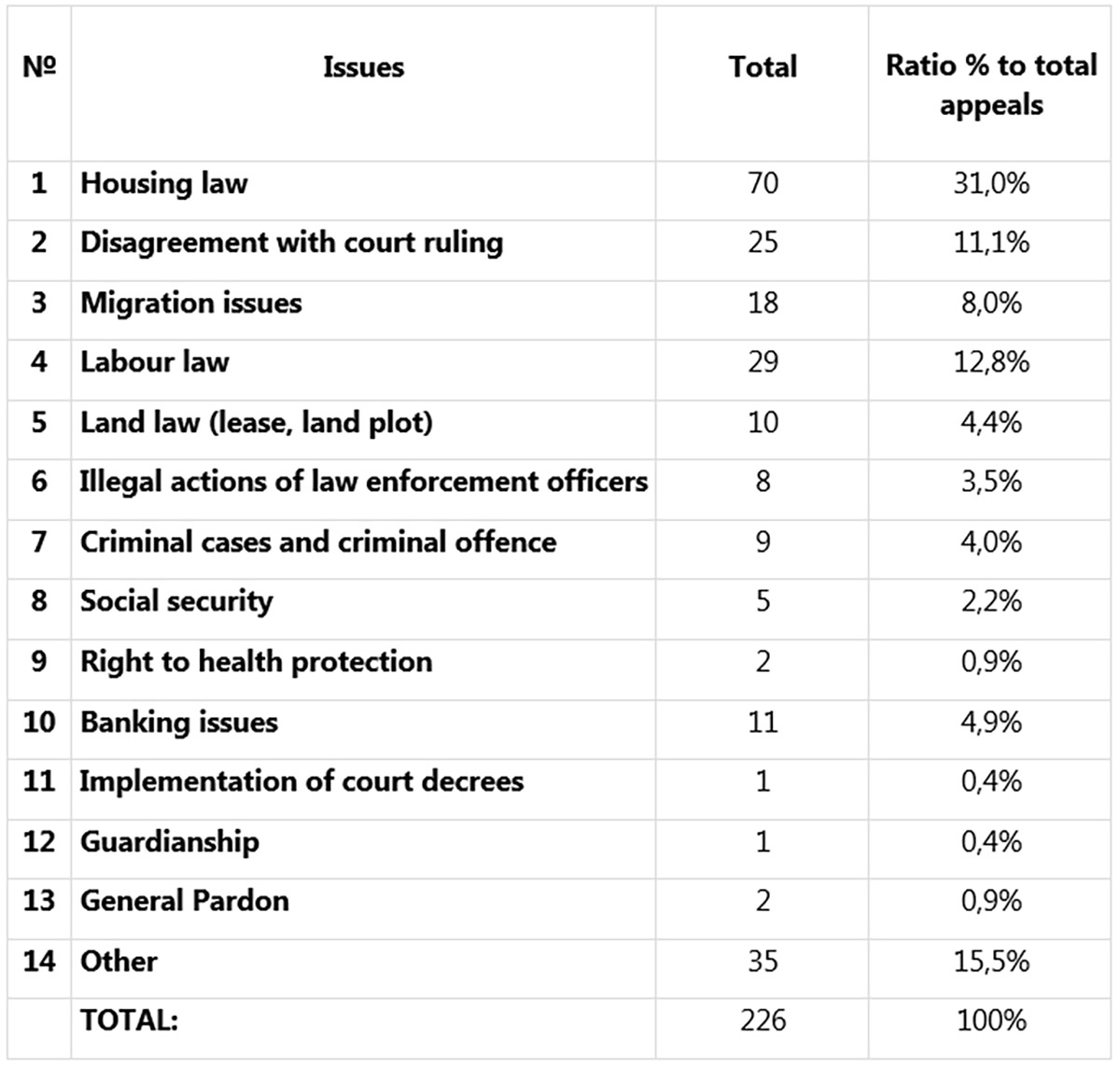The width and height of the screenshot is (1120, 1068).
Task: Select the grand total value 226
Action: (763, 1020)
